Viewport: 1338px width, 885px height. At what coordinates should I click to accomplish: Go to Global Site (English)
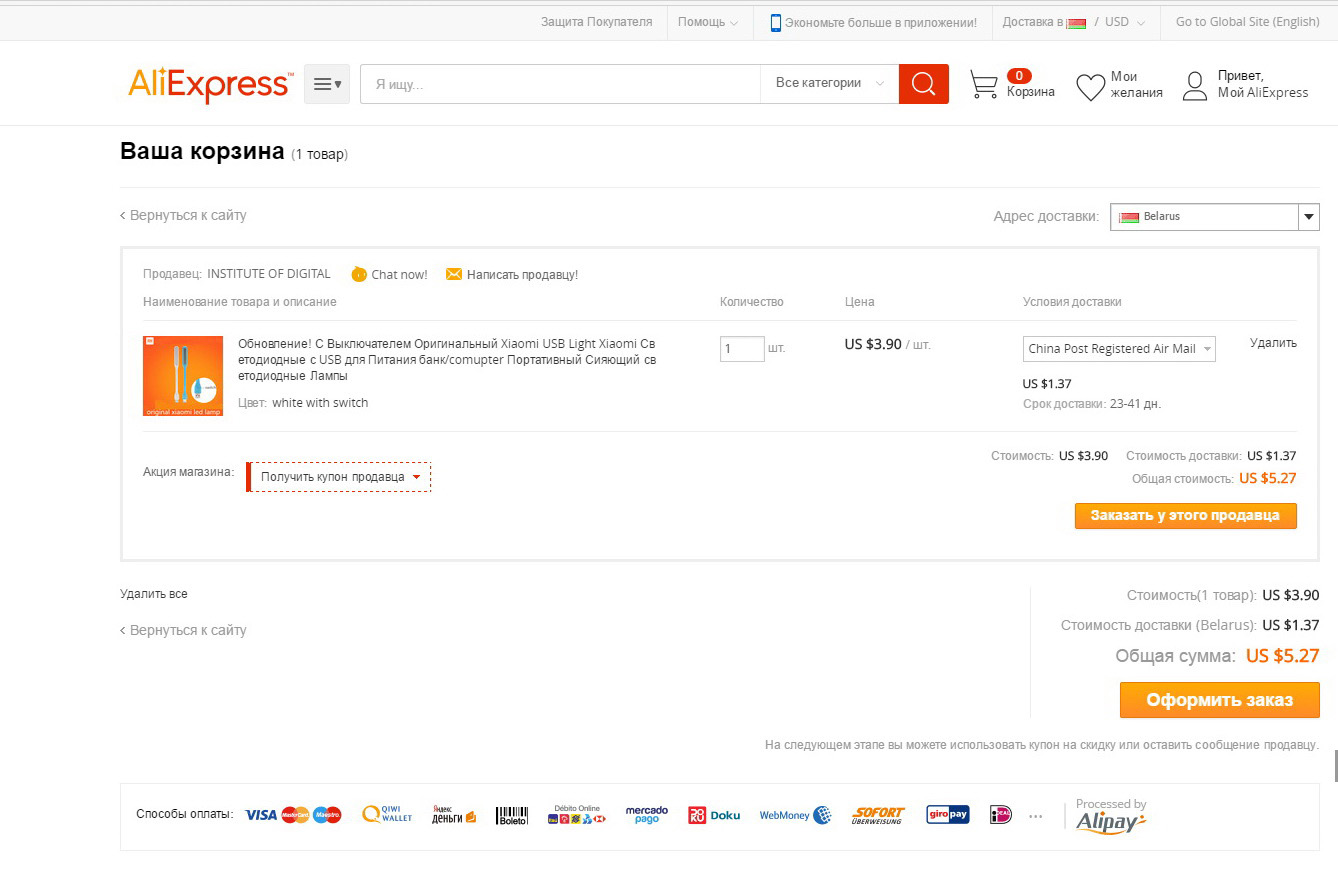coord(1248,22)
